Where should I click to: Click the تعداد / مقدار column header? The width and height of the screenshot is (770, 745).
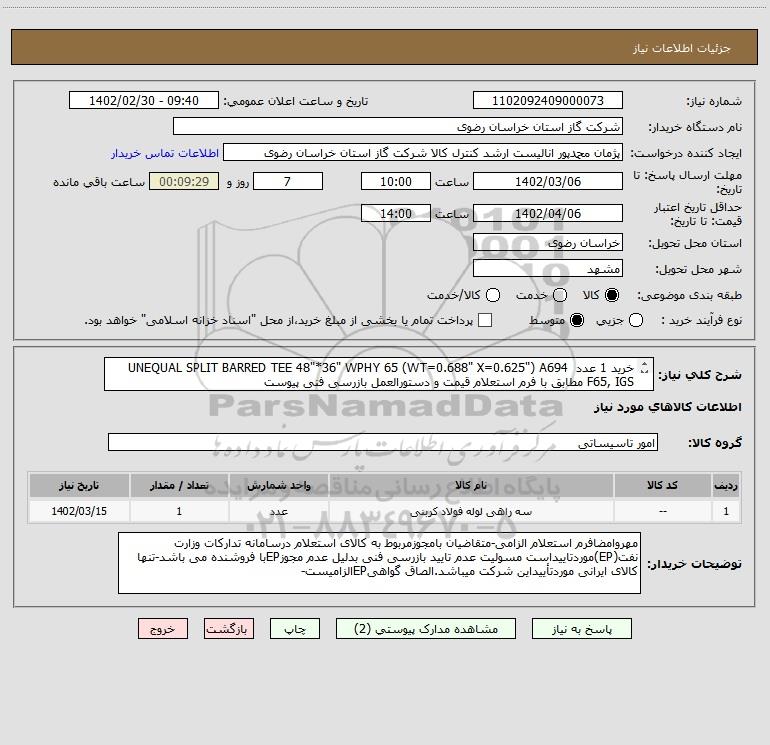point(179,485)
